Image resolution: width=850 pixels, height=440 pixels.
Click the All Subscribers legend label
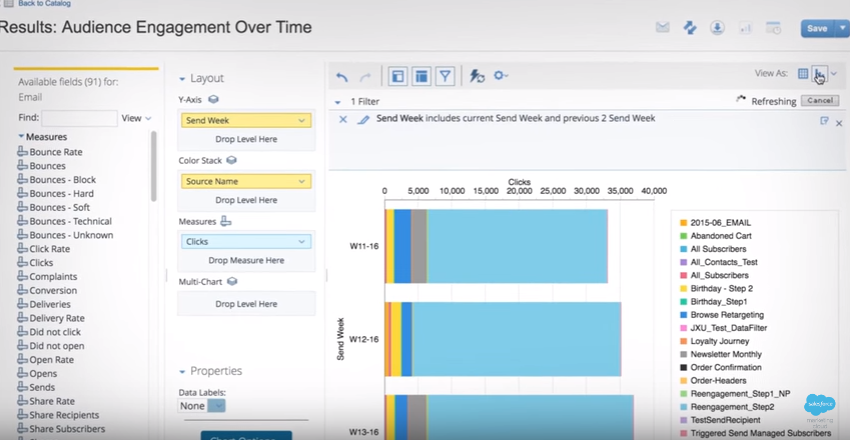pyautogui.click(x=718, y=249)
